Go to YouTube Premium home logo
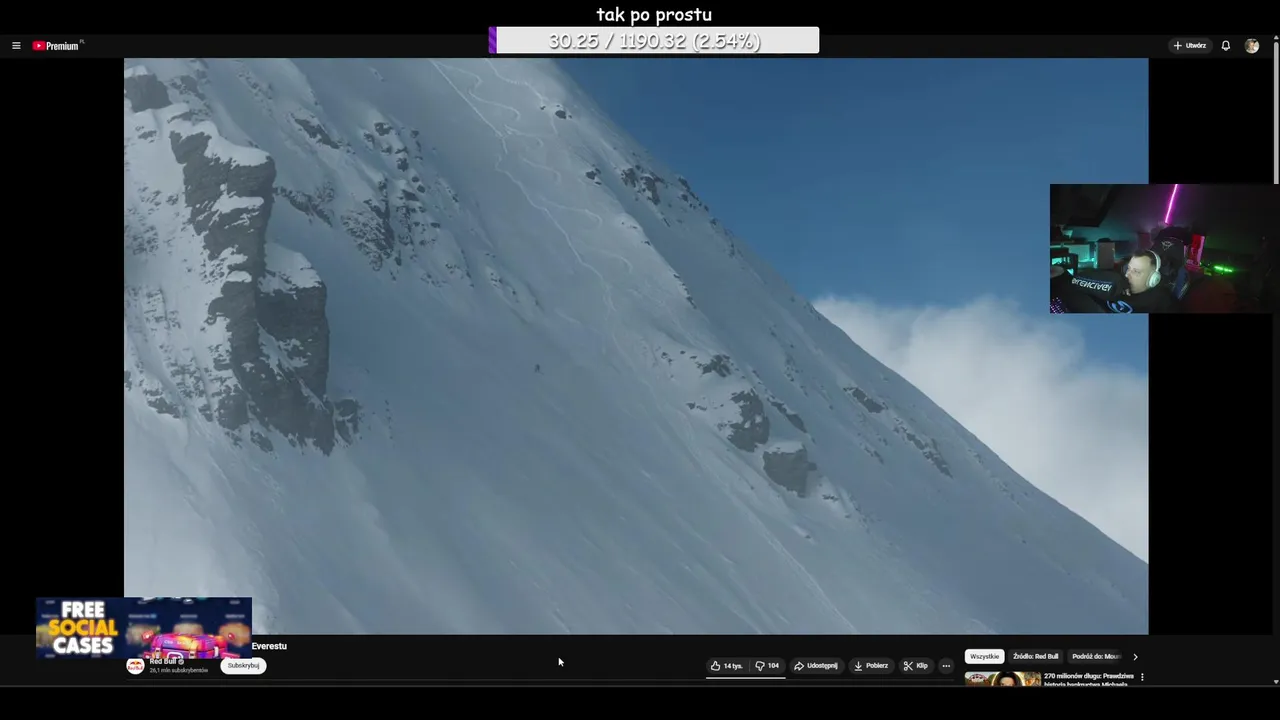The image size is (1280, 720). (56, 46)
